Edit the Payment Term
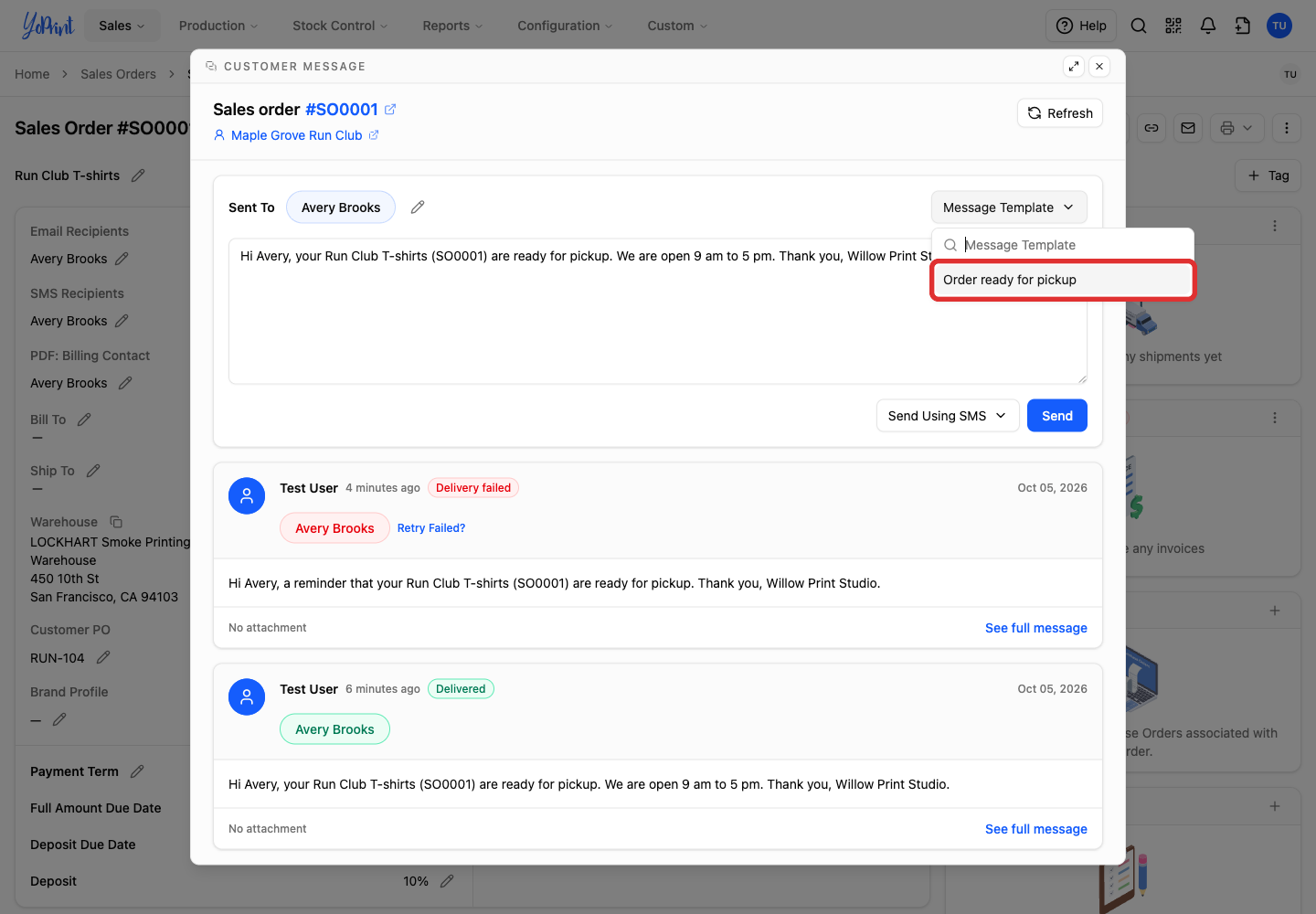 click(137, 771)
